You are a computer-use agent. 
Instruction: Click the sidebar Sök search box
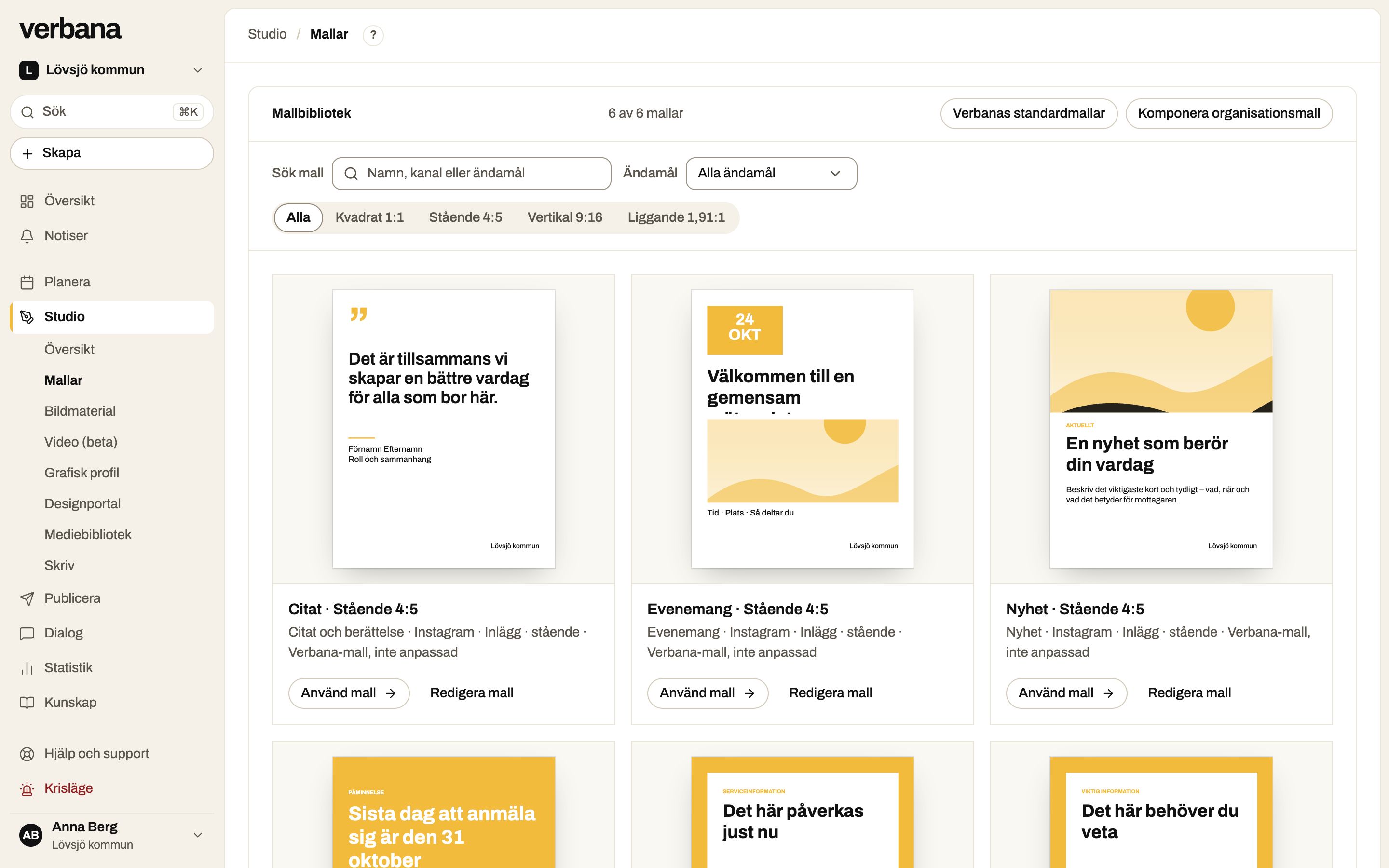click(x=111, y=112)
